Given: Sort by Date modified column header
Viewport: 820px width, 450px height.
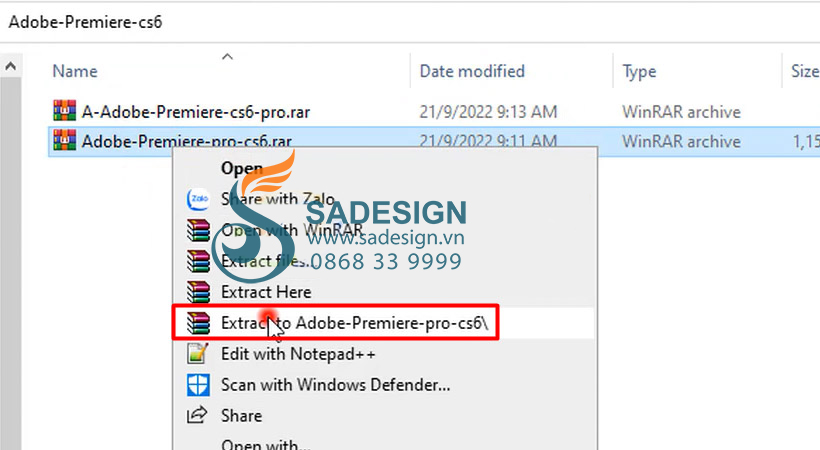Looking at the screenshot, I should point(472,71).
